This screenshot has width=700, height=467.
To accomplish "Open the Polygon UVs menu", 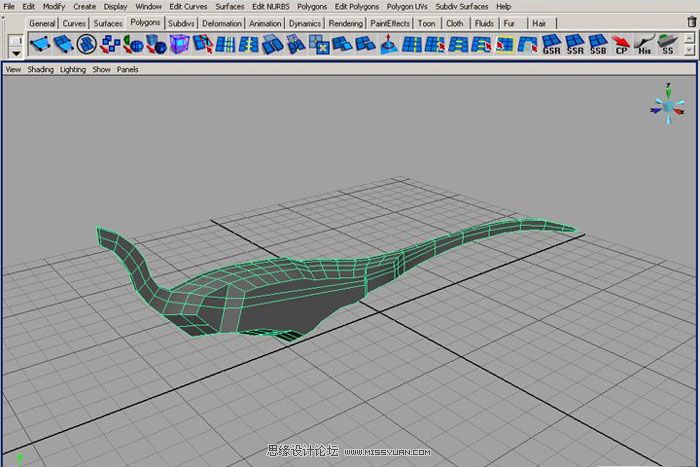I will [x=406, y=6].
